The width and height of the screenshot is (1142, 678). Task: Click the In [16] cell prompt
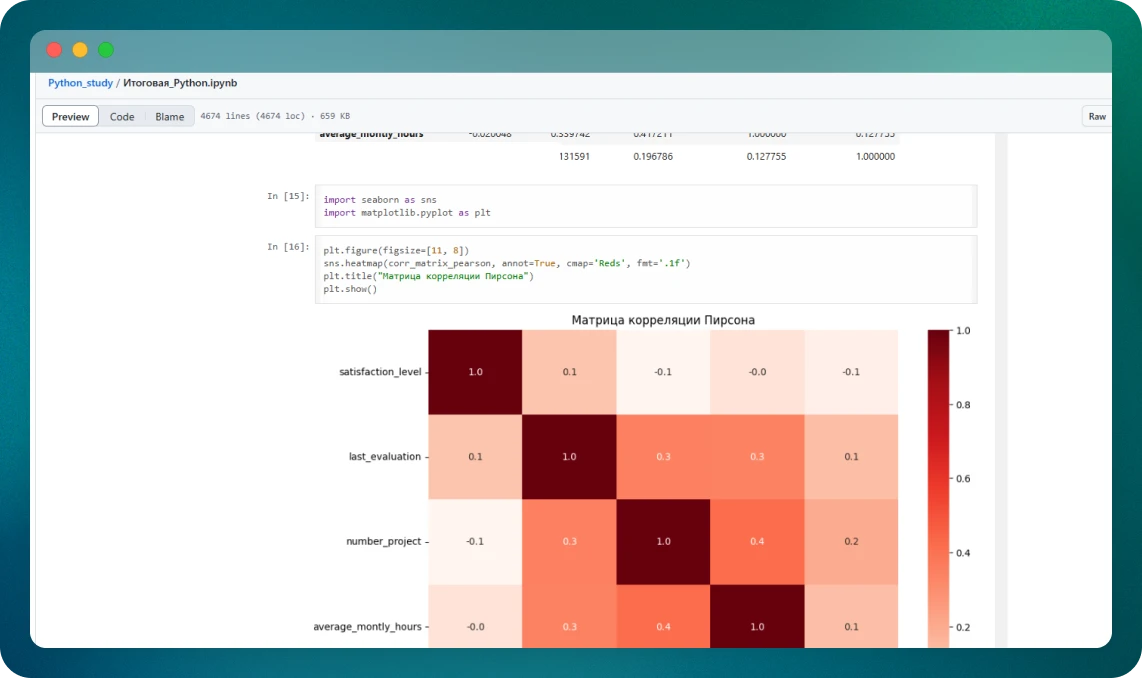tap(288, 247)
